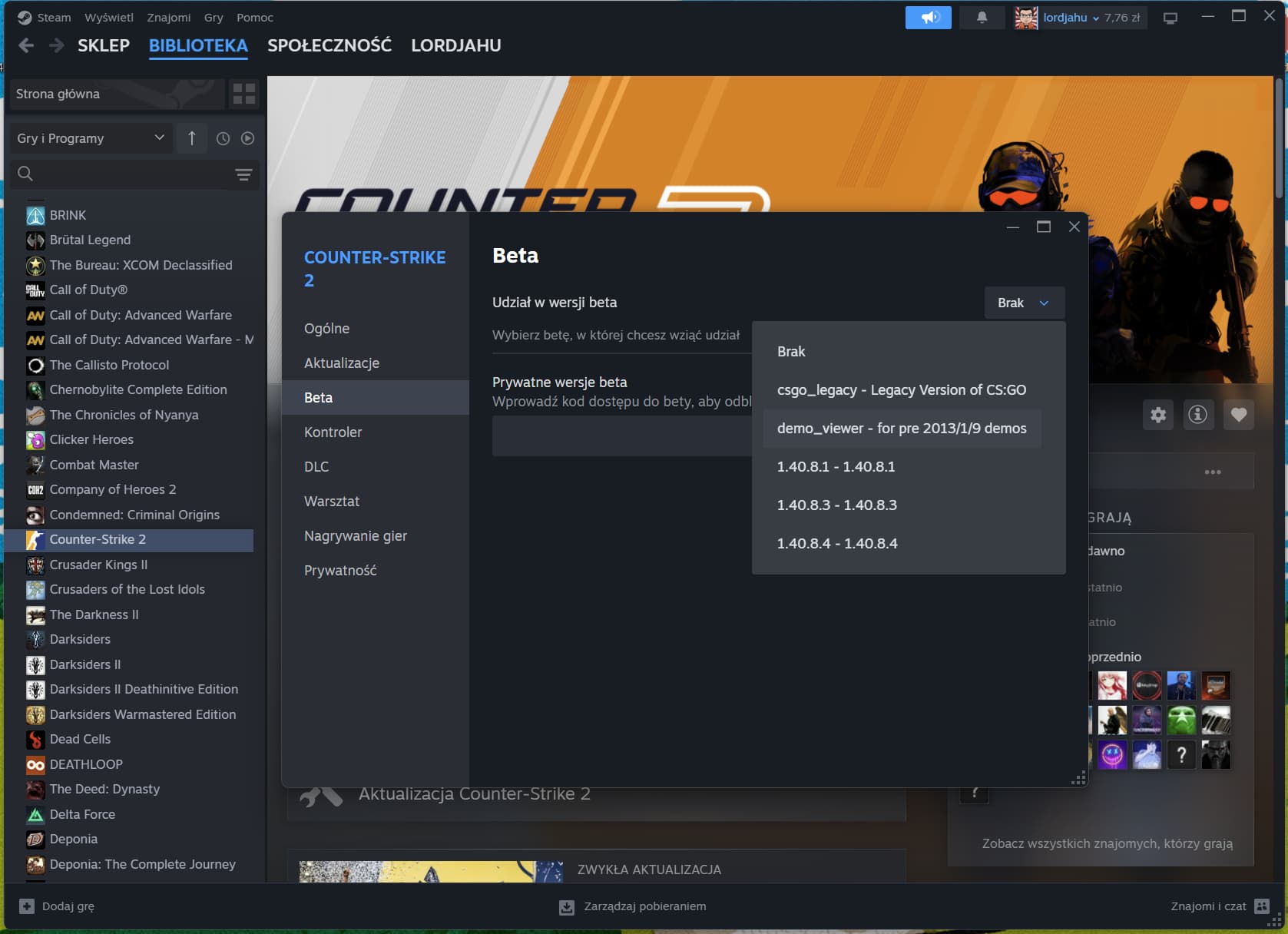Open Aktualizacje properties section
Screen dimensions: 1288x934
click(376, 363)
